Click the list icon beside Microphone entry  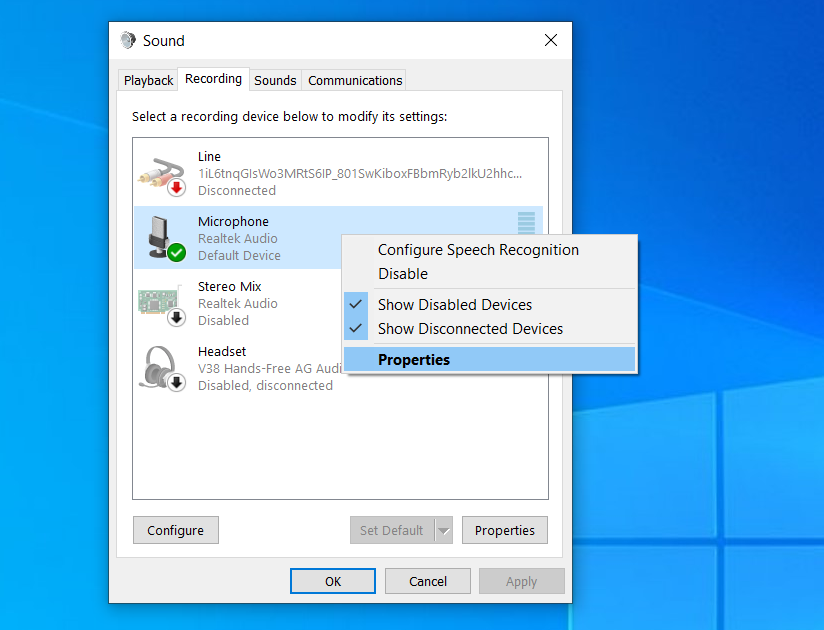point(526,221)
